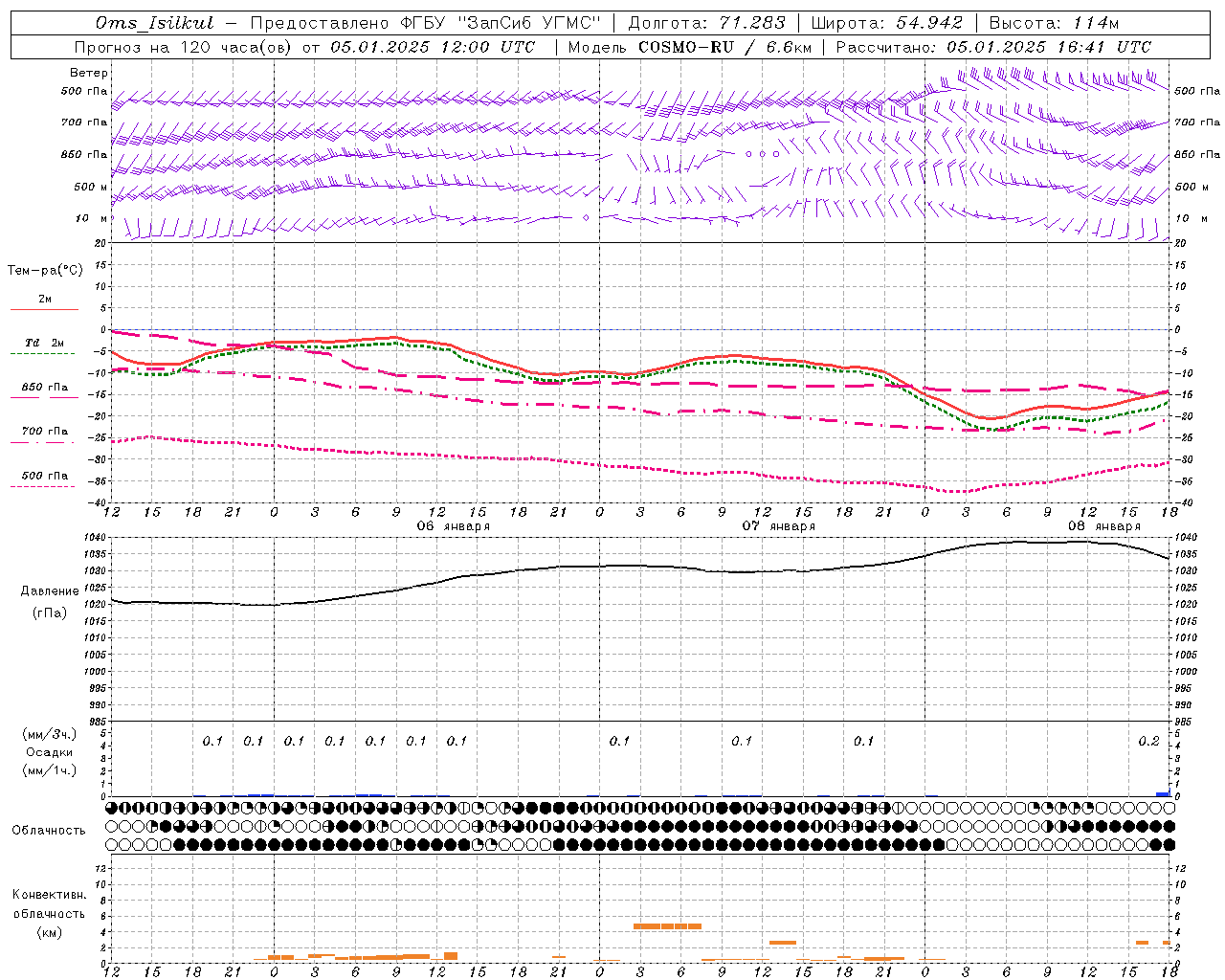Click the Ветер panel label
1225x980 pixels.
pyautogui.click(x=89, y=73)
